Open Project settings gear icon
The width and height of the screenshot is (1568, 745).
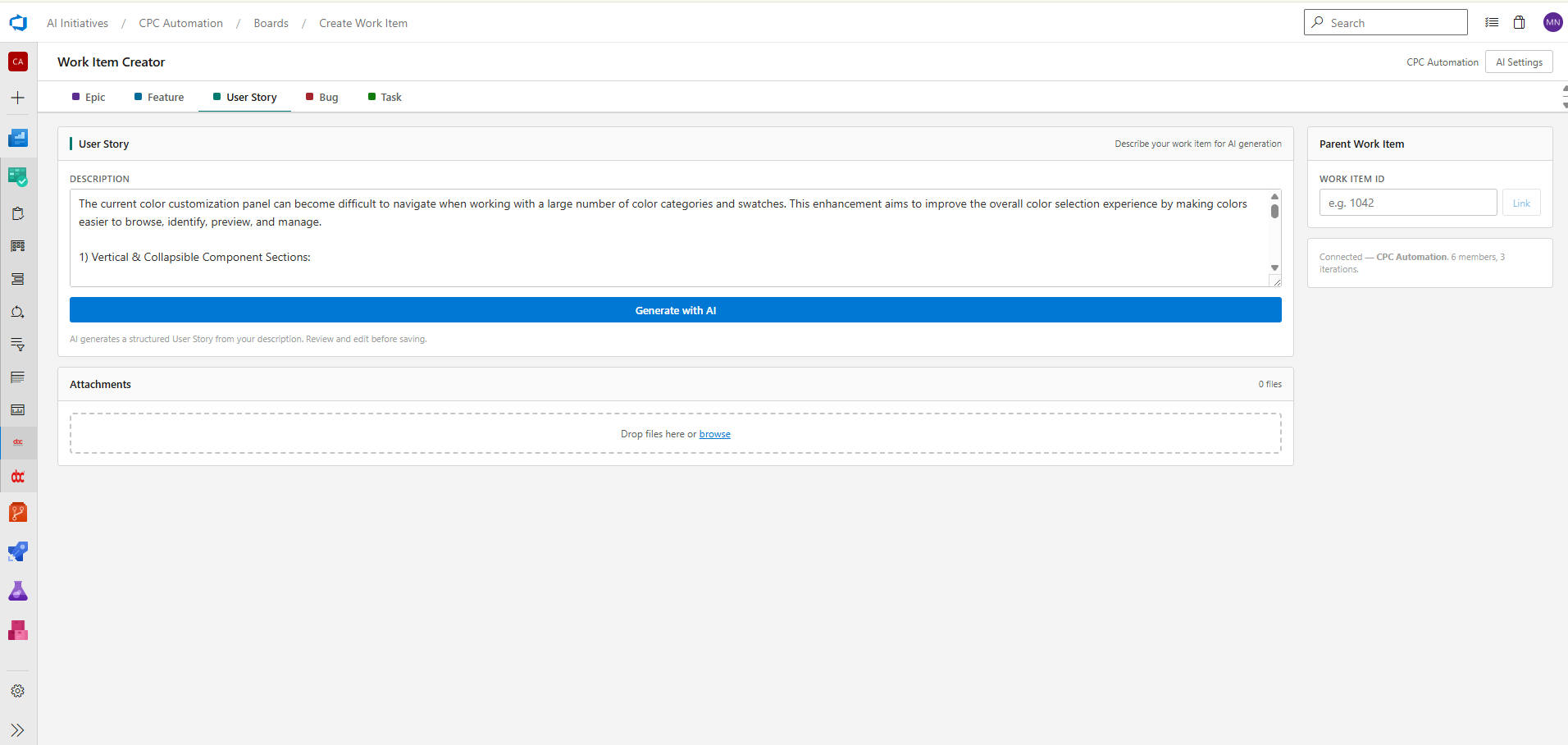[18, 691]
